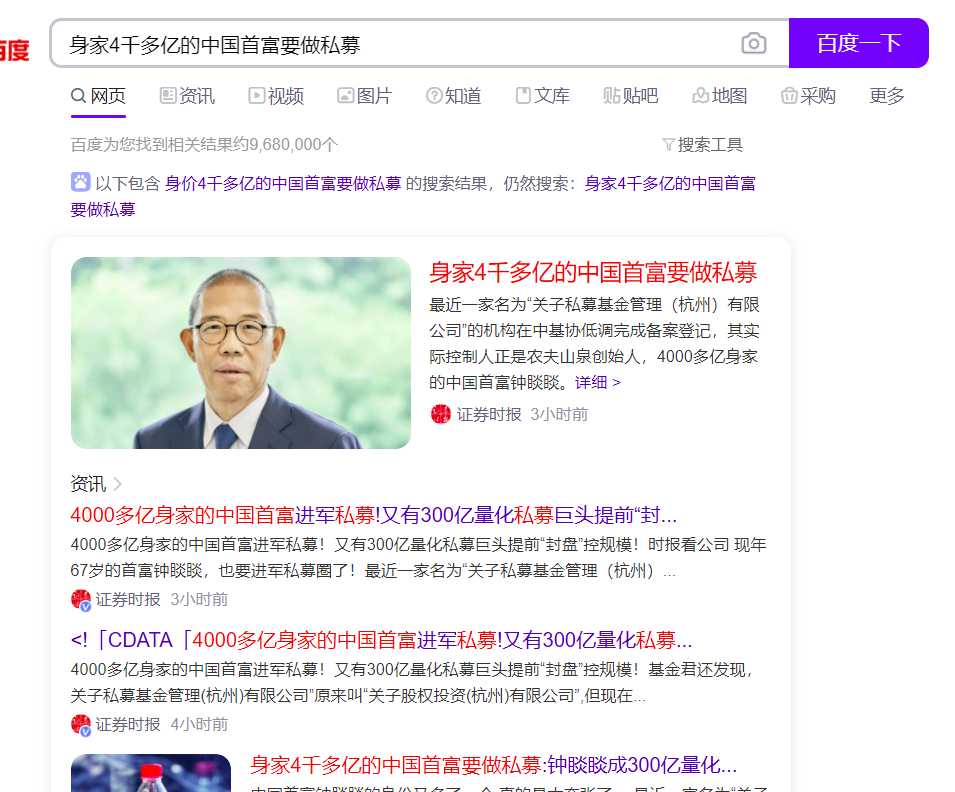This screenshot has width=955, height=792.
Task: Expand the 更多 menu
Action: click(x=887, y=96)
